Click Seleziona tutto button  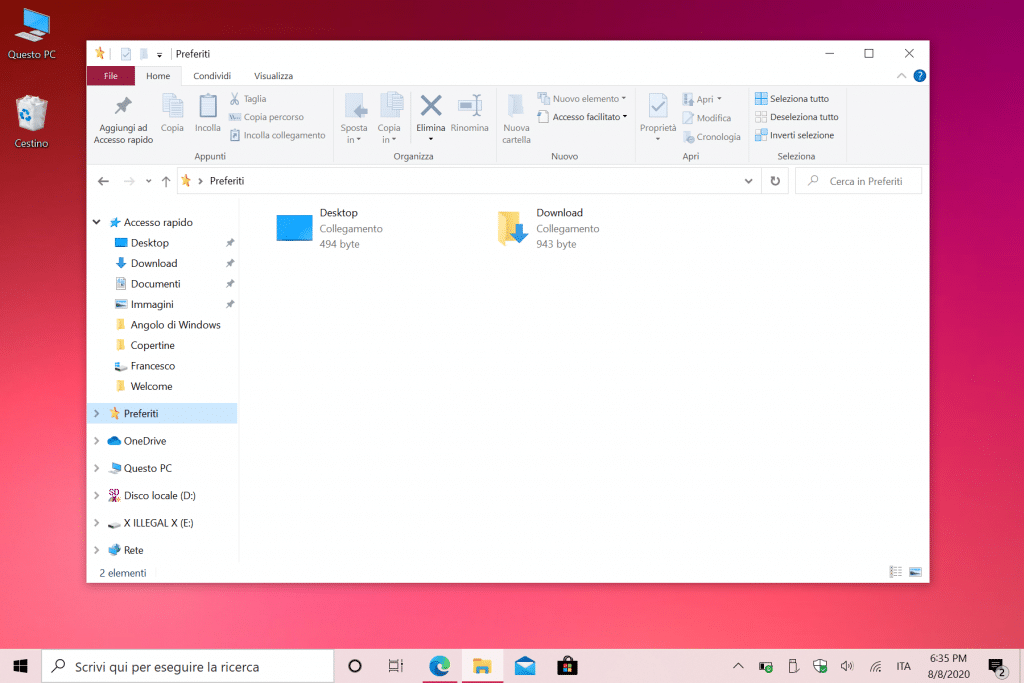[x=791, y=99]
